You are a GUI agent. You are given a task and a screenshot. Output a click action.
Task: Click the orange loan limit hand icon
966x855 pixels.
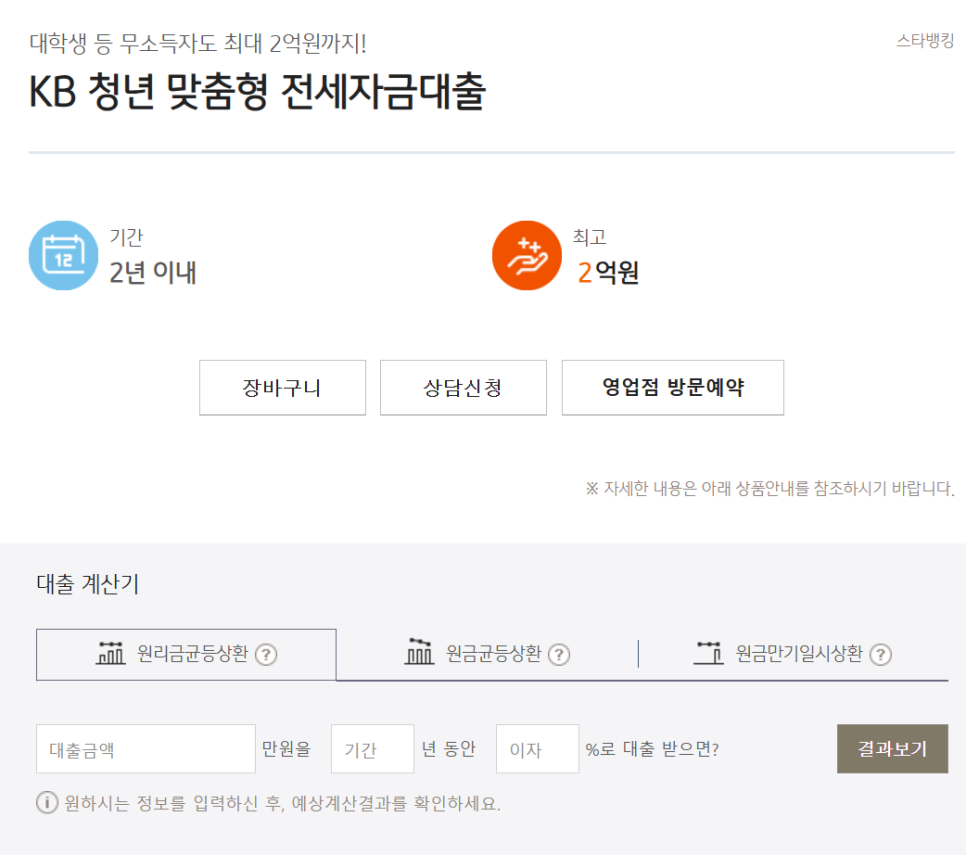click(527, 256)
